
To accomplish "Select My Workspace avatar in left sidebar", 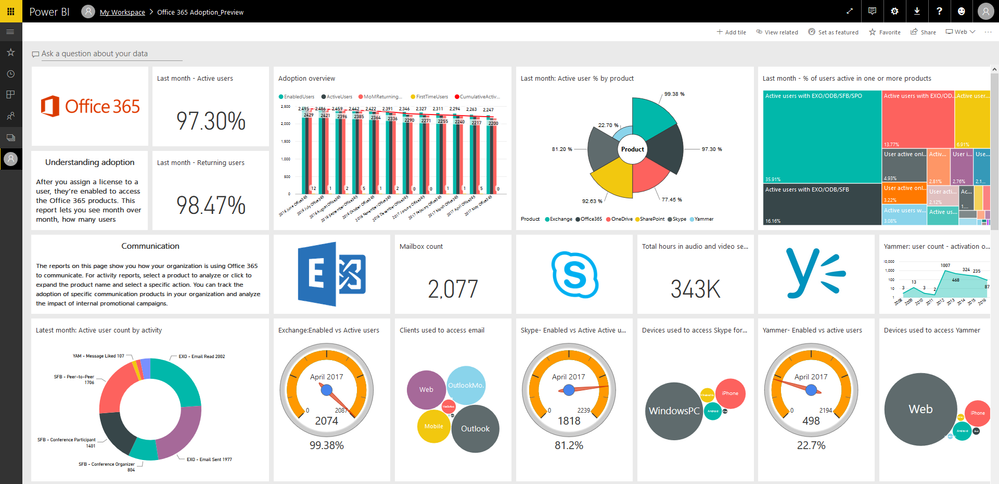I will pyautogui.click(x=10, y=159).
